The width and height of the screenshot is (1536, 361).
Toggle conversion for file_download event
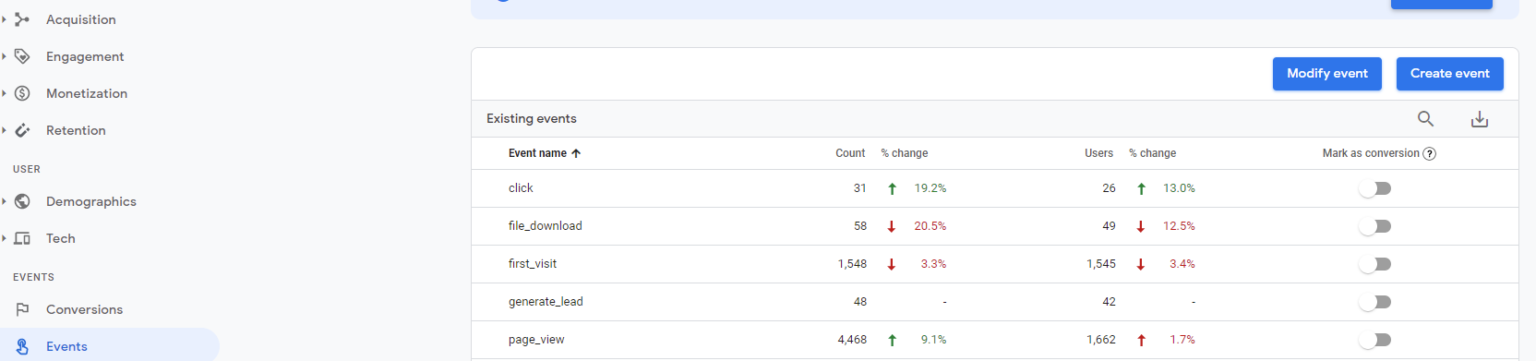pos(1375,226)
